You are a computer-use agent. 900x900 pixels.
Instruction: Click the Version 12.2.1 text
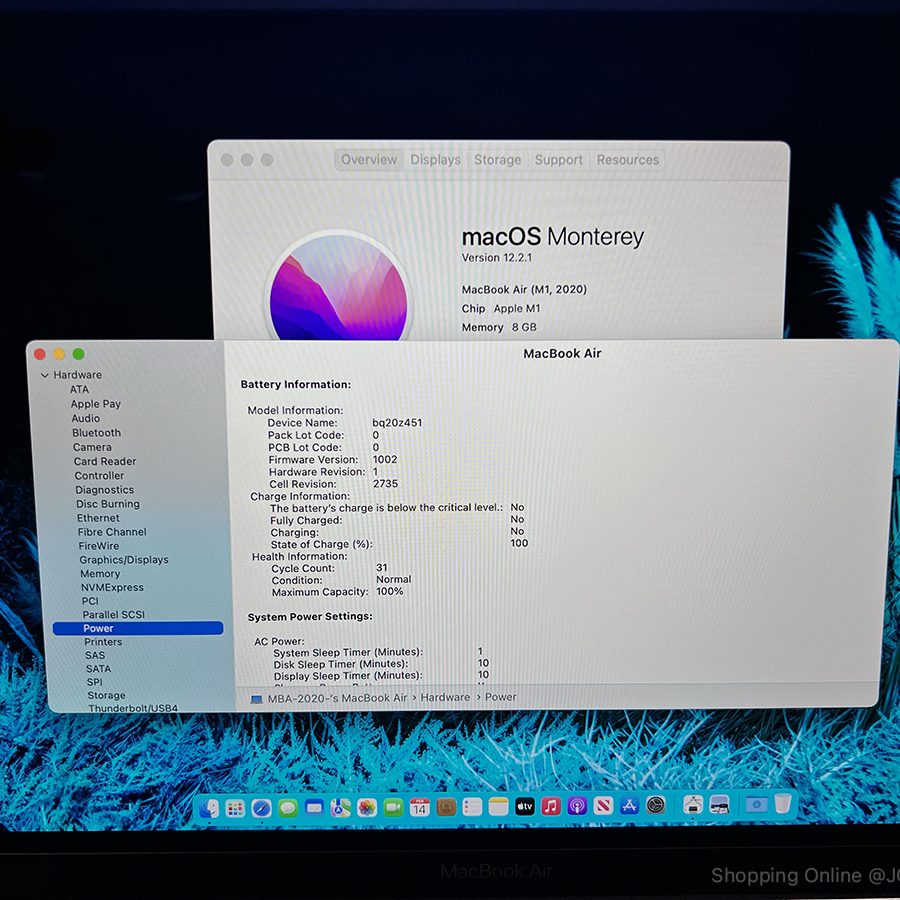point(496,258)
